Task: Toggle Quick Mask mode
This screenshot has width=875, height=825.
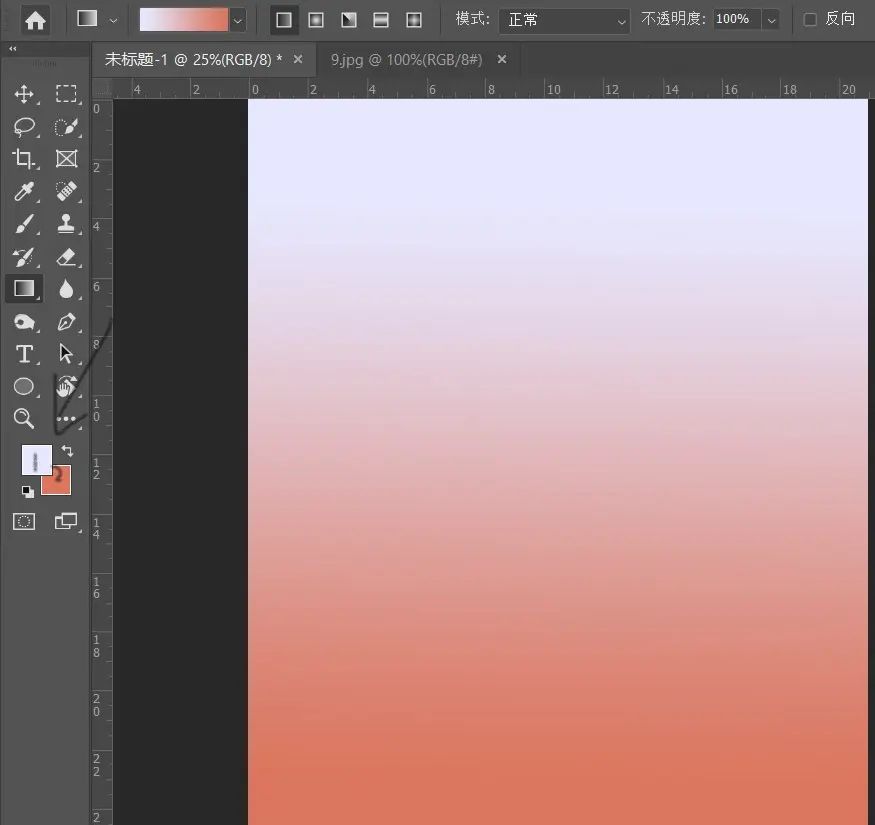Action: coord(24,521)
